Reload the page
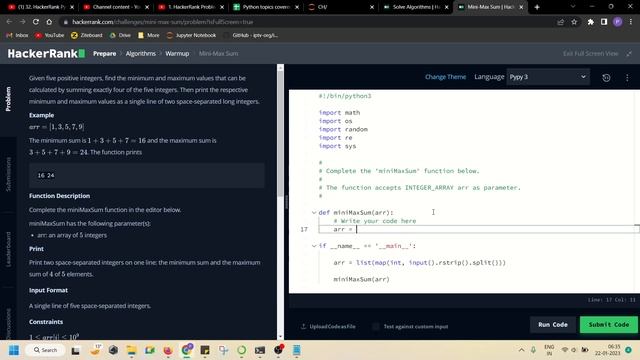 [x=36, y=22]
